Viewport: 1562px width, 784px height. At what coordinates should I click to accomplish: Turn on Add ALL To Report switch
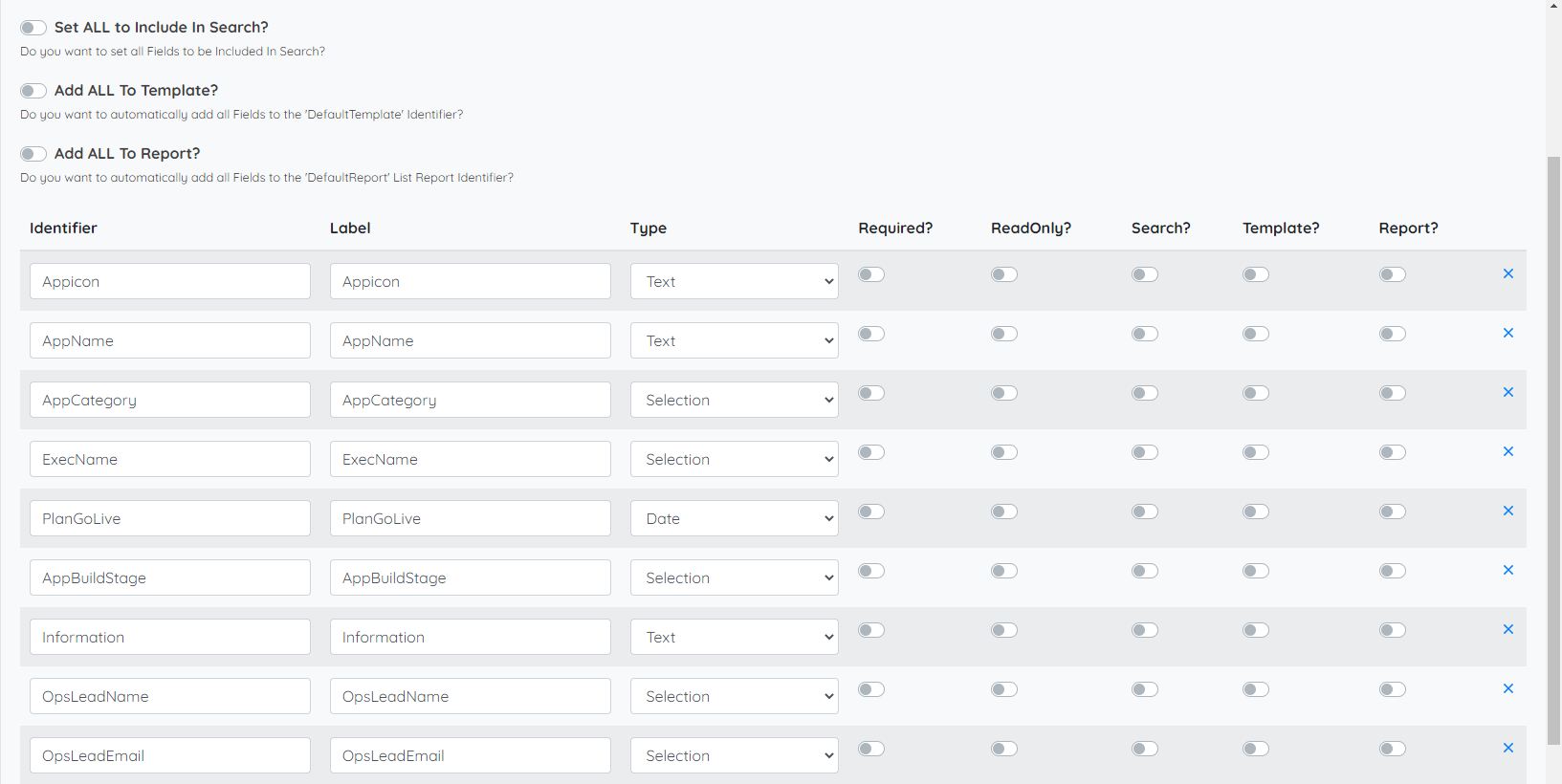pyautogui.click(x=33, y=154)
